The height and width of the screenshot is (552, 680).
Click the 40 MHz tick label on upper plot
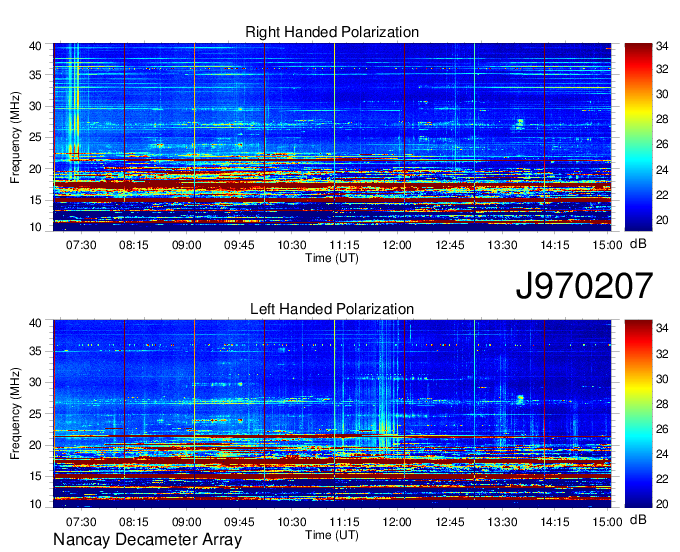(x=35, y=46)
